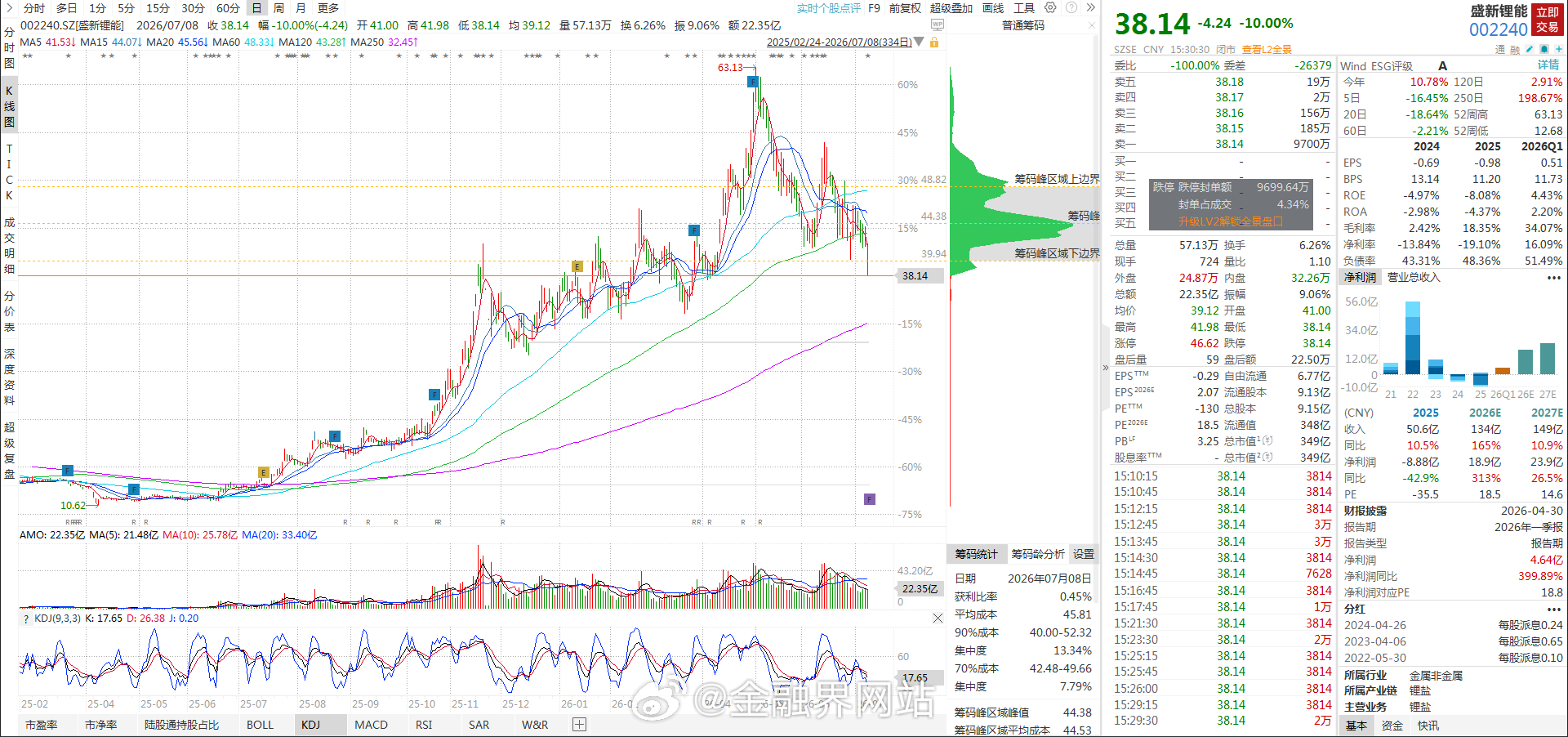Switch to 多日 chart period
Image resolution: width=1568 pixels, height=737 pixels.
coord(67,7)
